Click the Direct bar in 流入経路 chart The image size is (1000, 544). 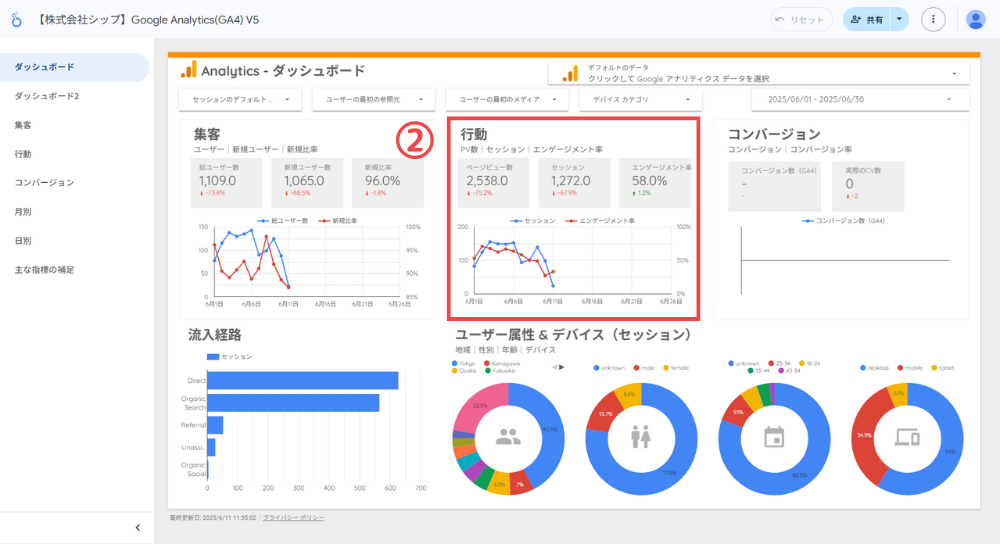click(303, 381)
